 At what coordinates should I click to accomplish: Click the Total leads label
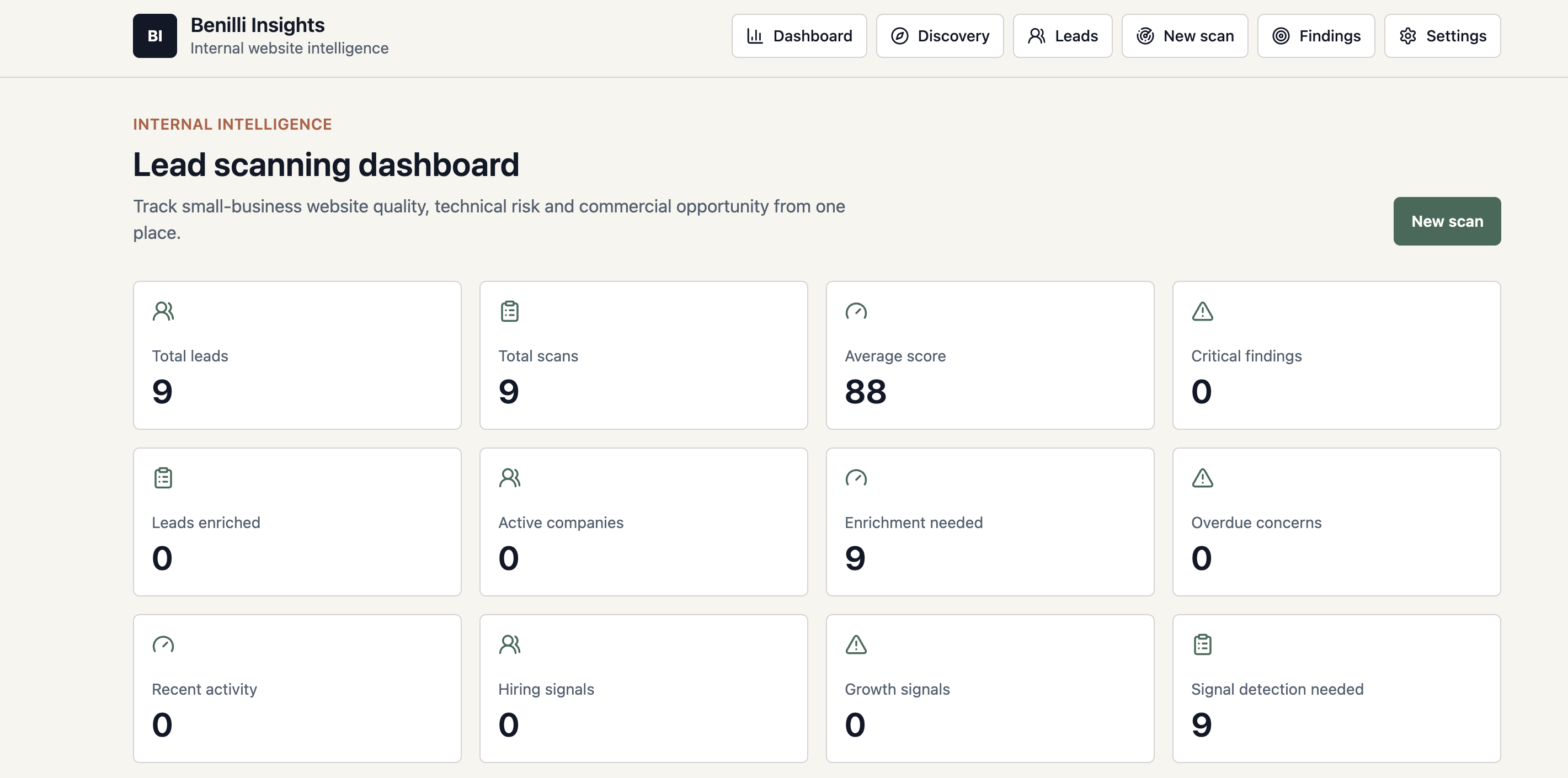(x=190, y=356)
